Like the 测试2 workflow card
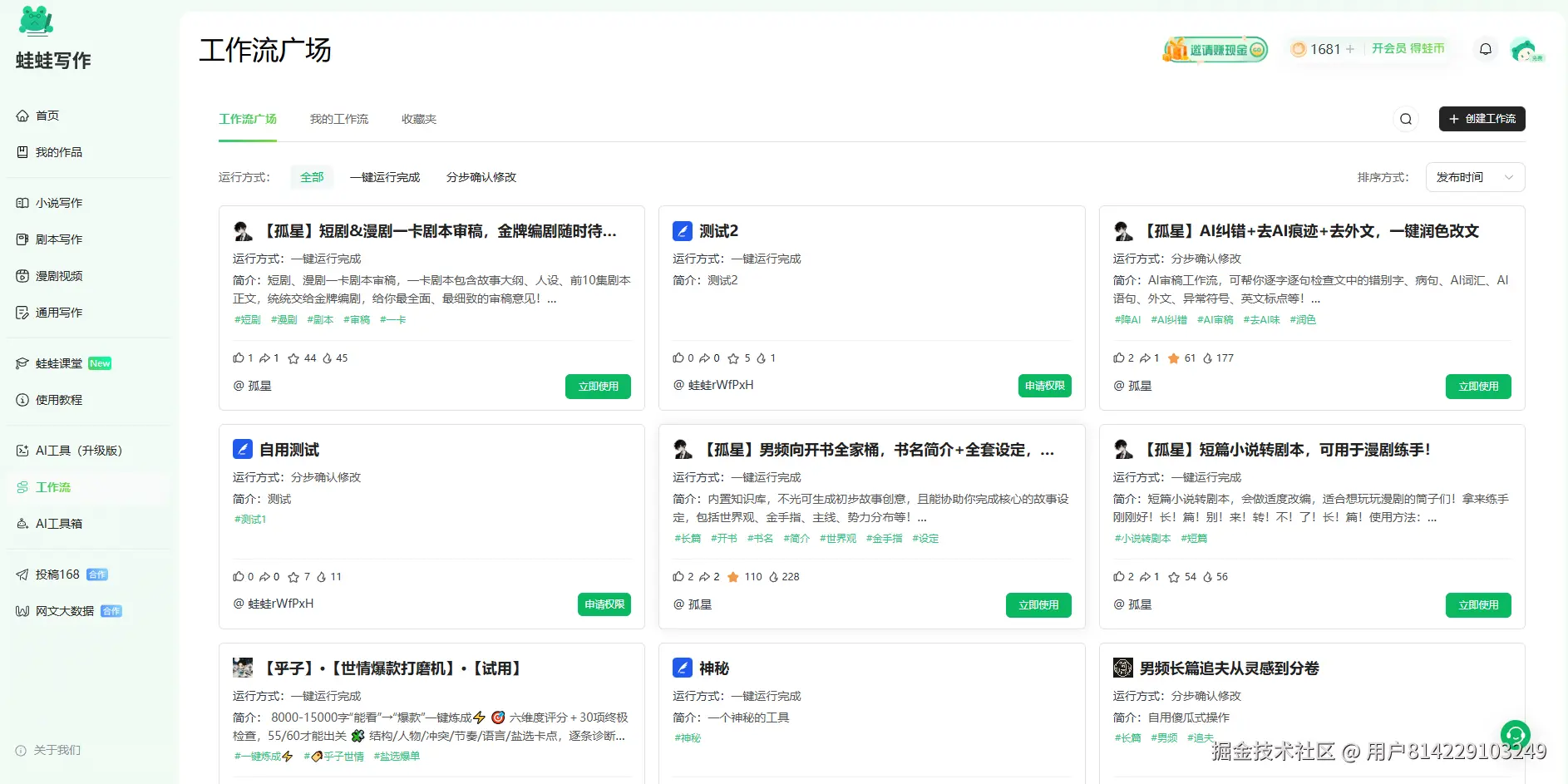1568x784 pixels. point(678,357)
